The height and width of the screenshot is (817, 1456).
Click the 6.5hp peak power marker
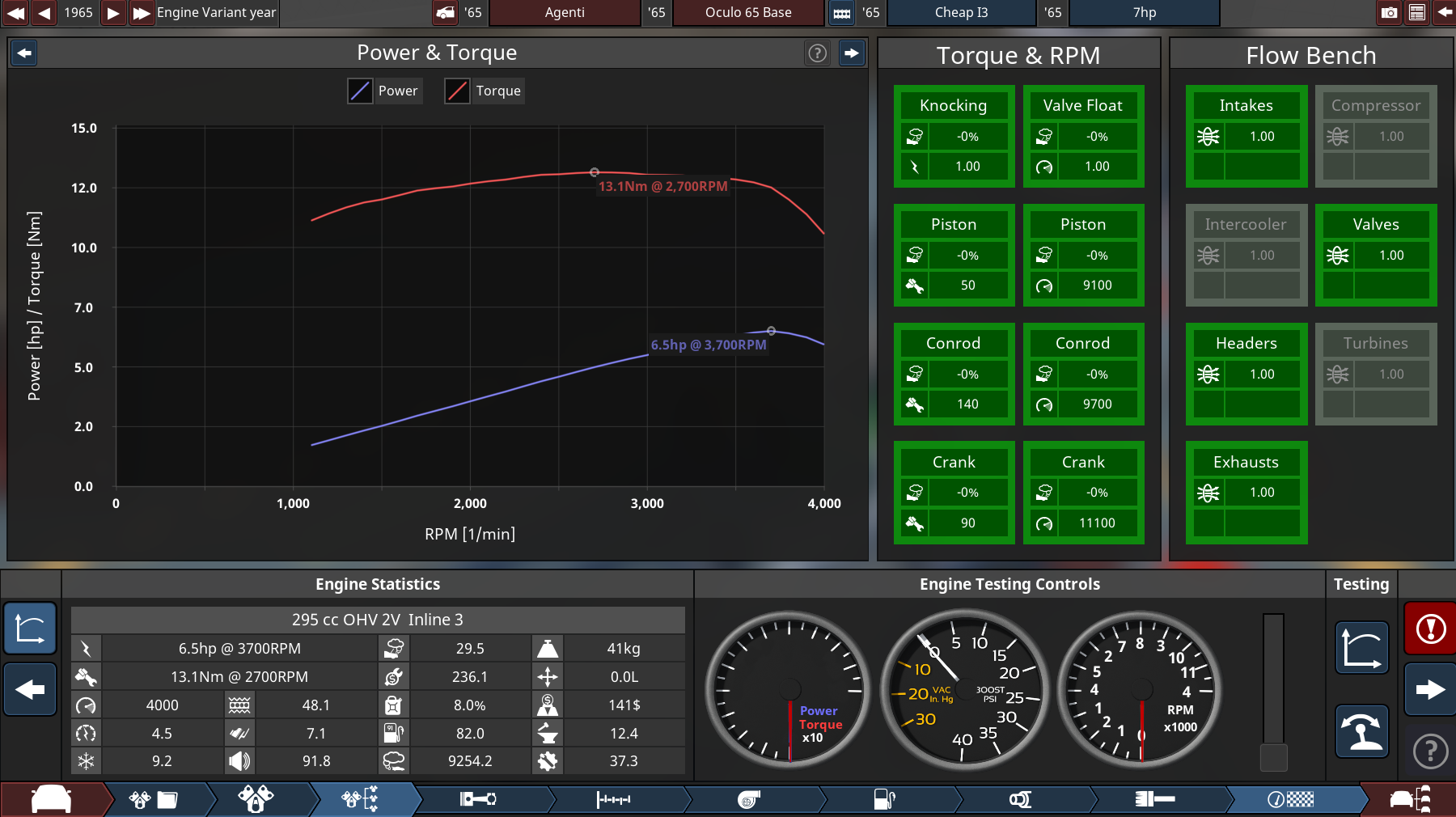tap(771, 331)
